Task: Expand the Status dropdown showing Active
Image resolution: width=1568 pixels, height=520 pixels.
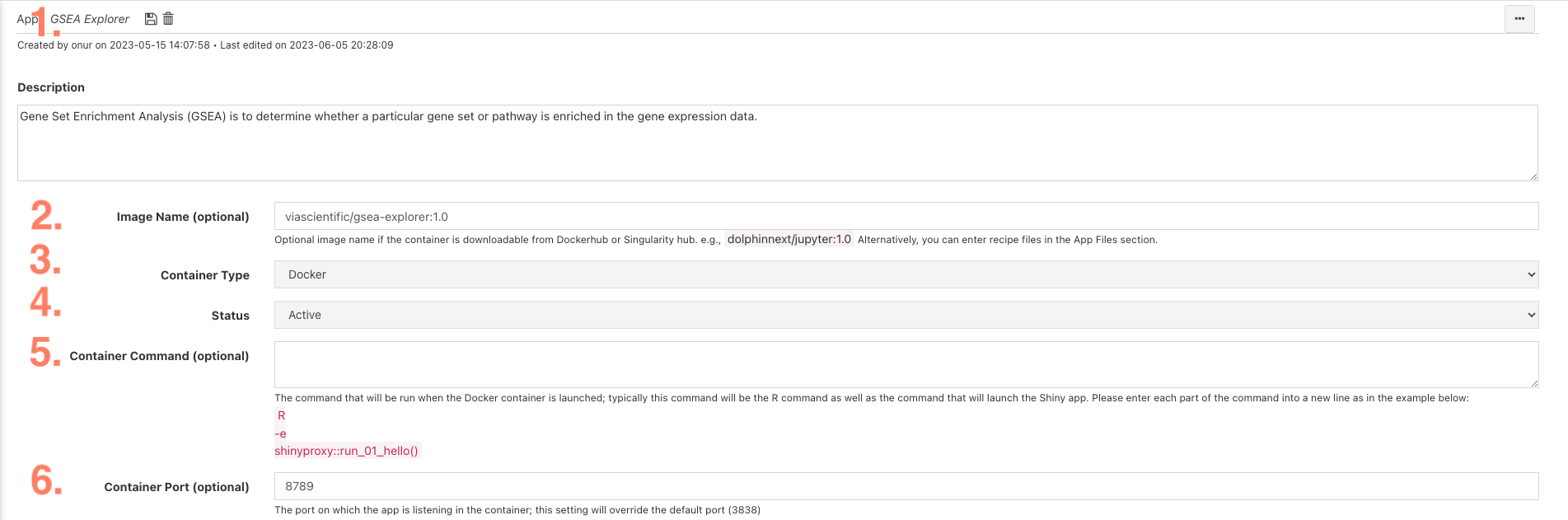Action: click(906, 315)
